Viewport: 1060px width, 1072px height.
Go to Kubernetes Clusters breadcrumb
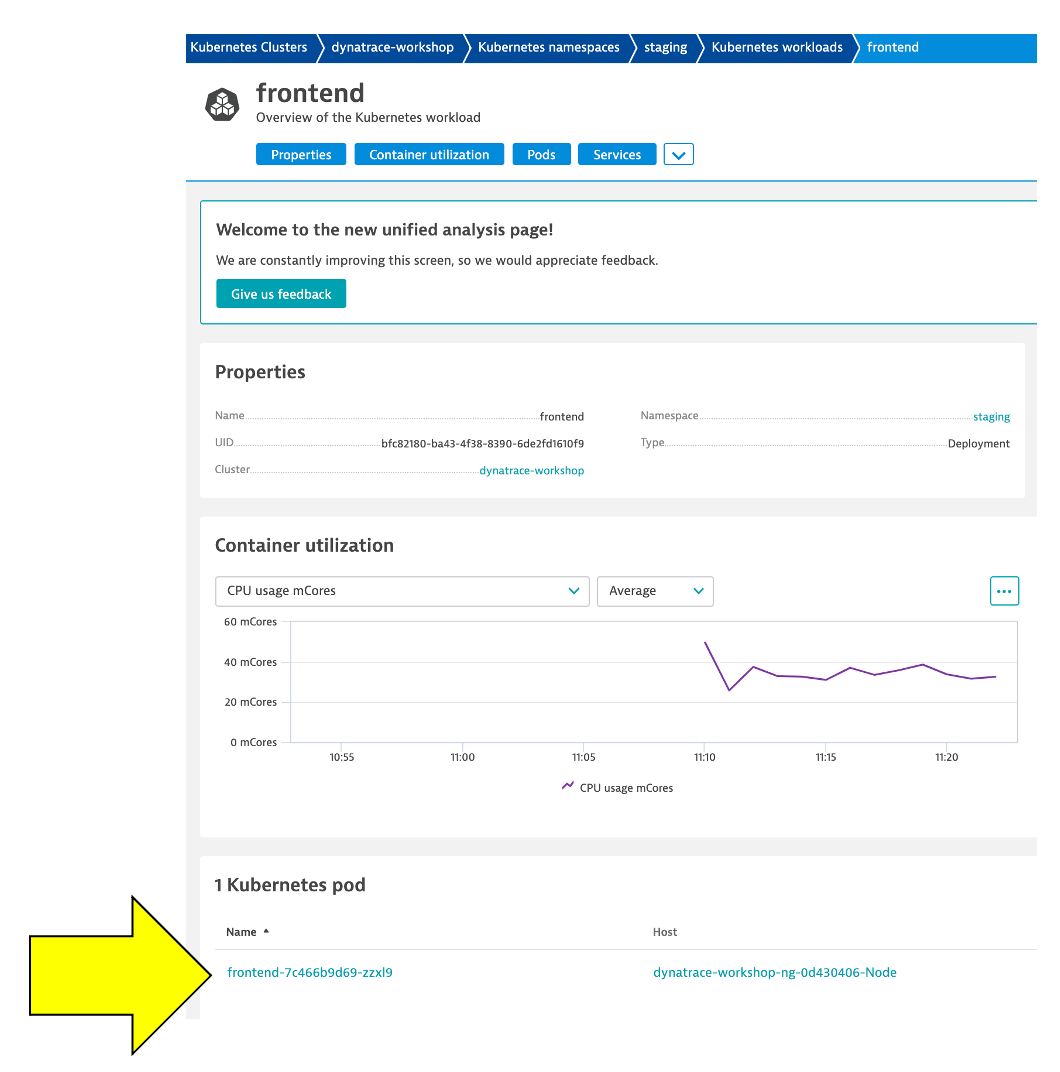click(249, 48)
